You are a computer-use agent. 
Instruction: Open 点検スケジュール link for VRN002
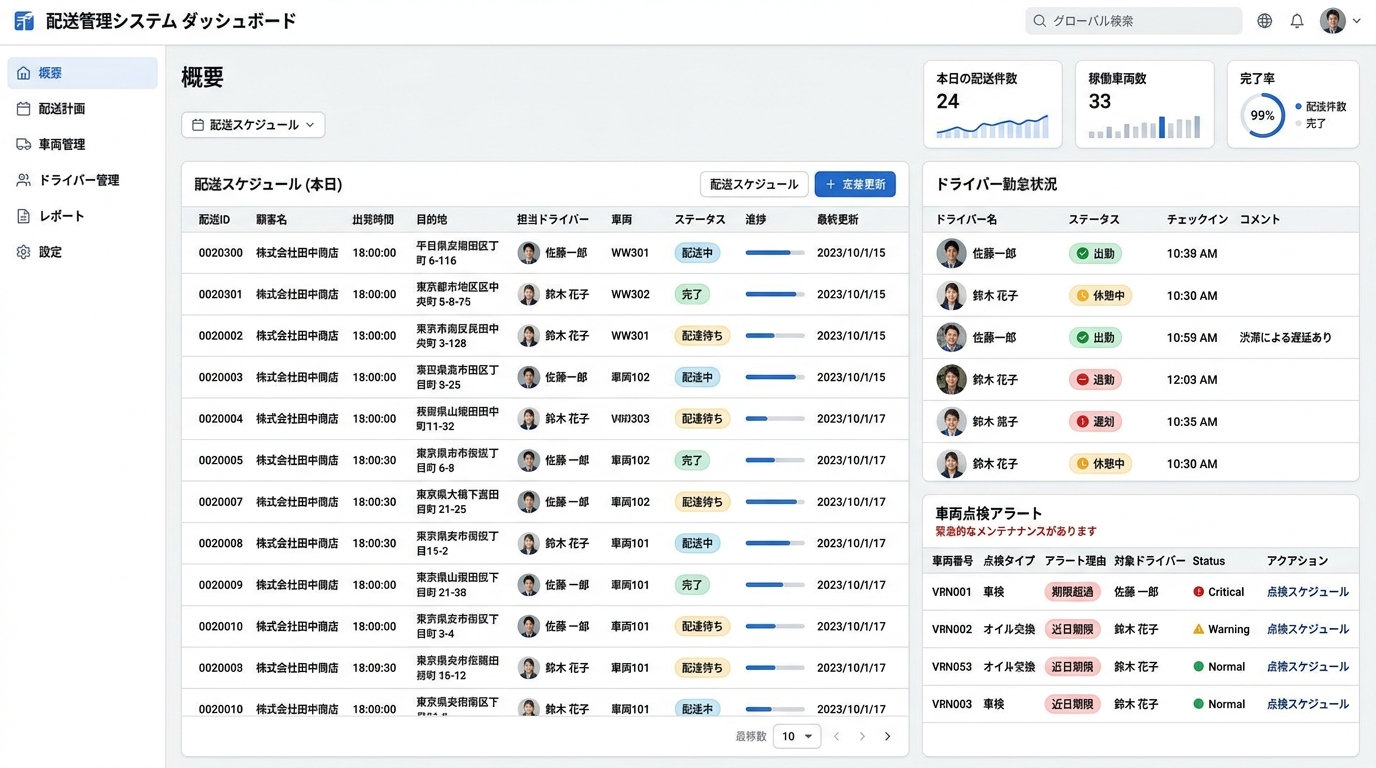1308,629
